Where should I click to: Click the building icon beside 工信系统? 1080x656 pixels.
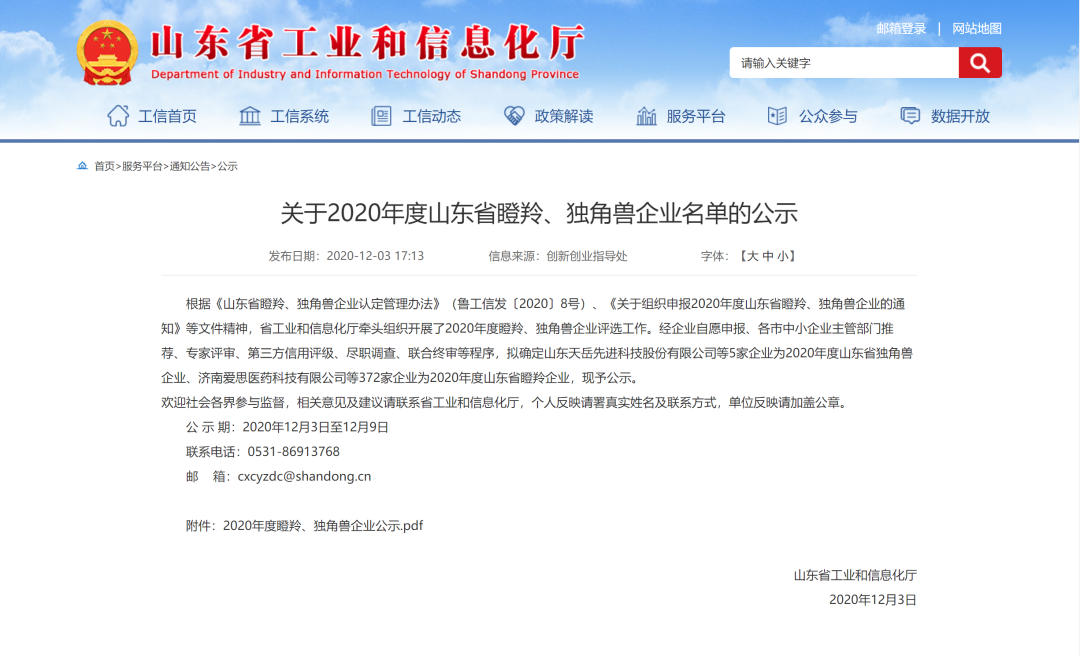click(x=250, y=116)
